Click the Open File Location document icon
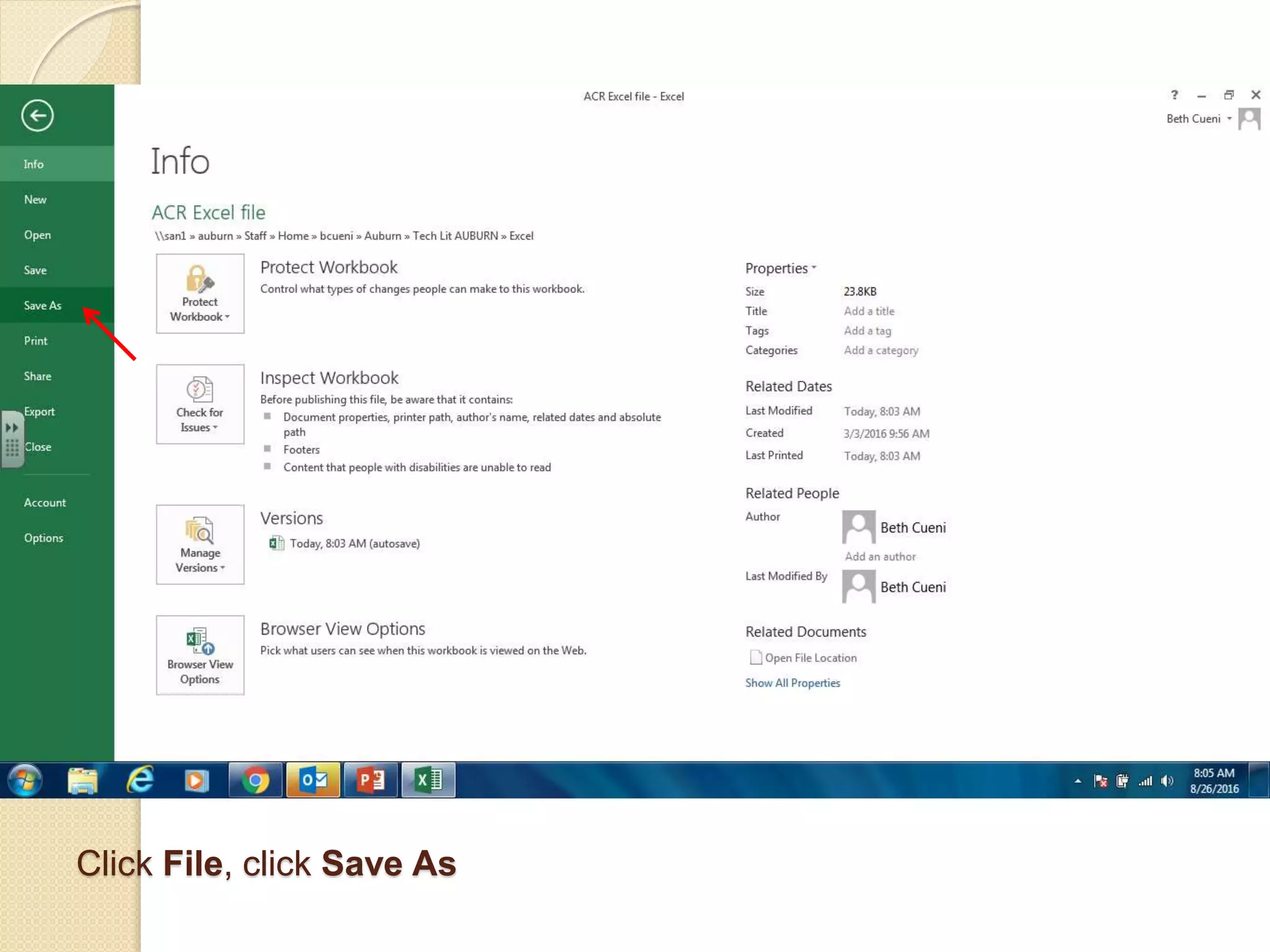 pos(755,657)
